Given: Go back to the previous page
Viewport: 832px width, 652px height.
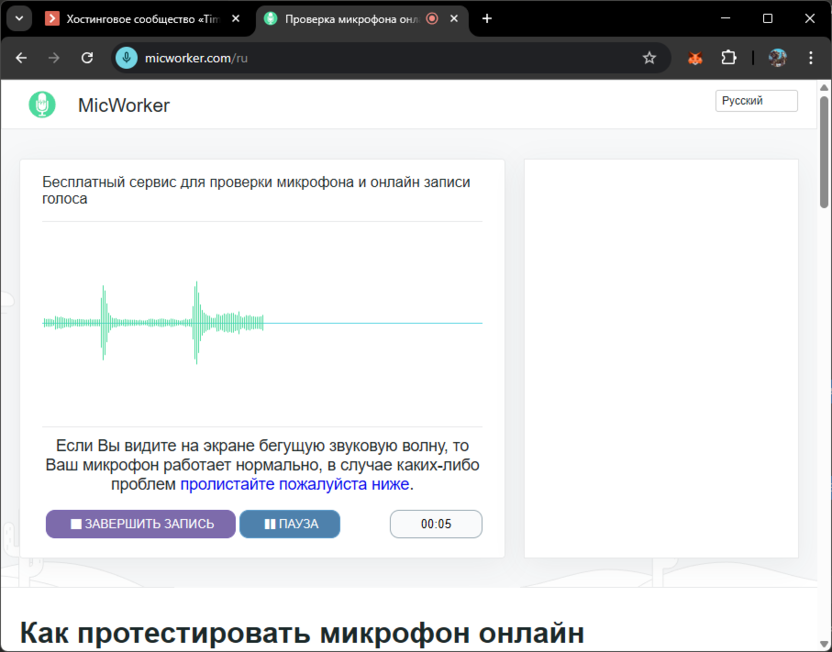Looking at the screenshot, I should (x=21, y=58).
